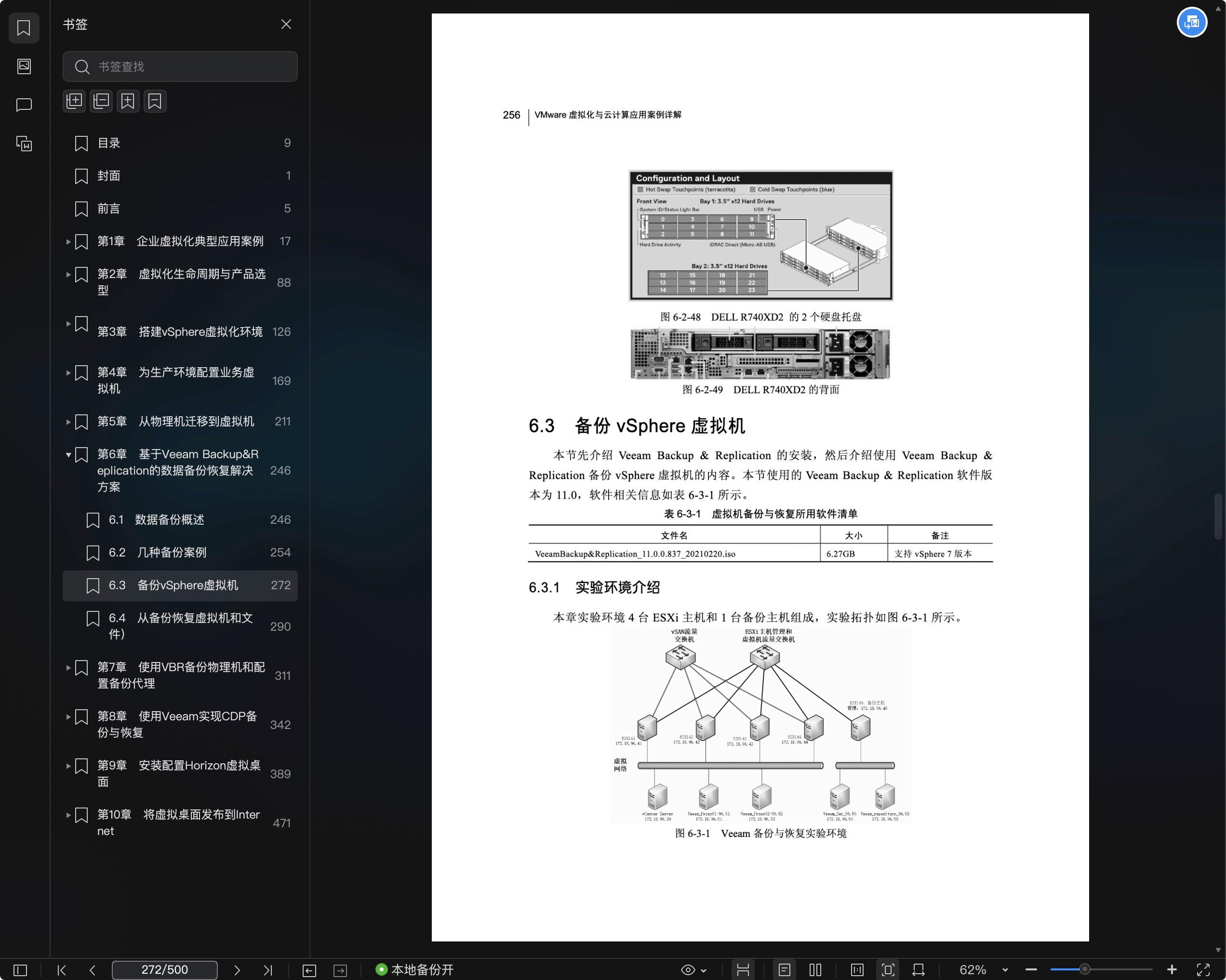The width and height of the screenshot is (1226, 980).
Task: Open bookmark 6.4 从备份恢复虚拟机和文件
Action: coord(180,626)
